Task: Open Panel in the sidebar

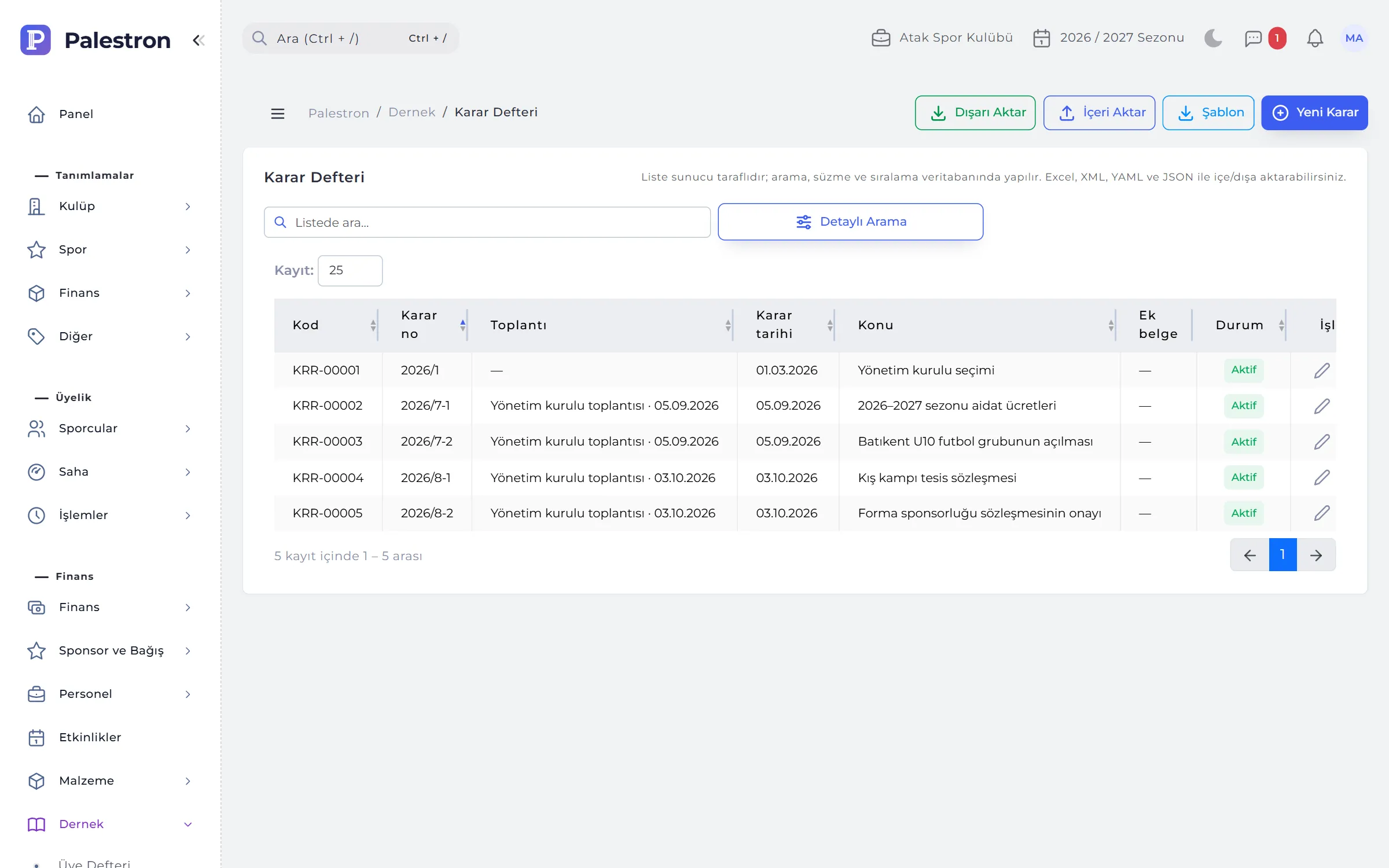Action: coord(110,114)
